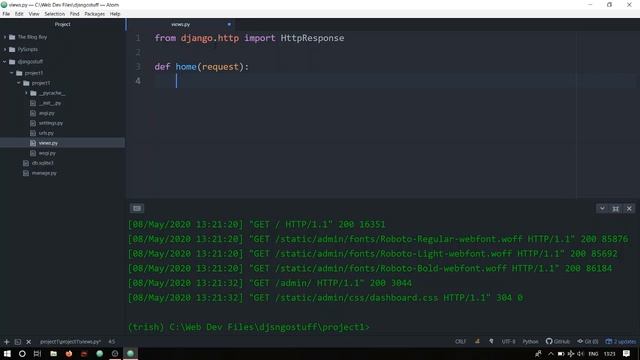Change the Python grammar selector
Image resolution: width=640 pixels, height=360 pixels.
coord(530,342)
